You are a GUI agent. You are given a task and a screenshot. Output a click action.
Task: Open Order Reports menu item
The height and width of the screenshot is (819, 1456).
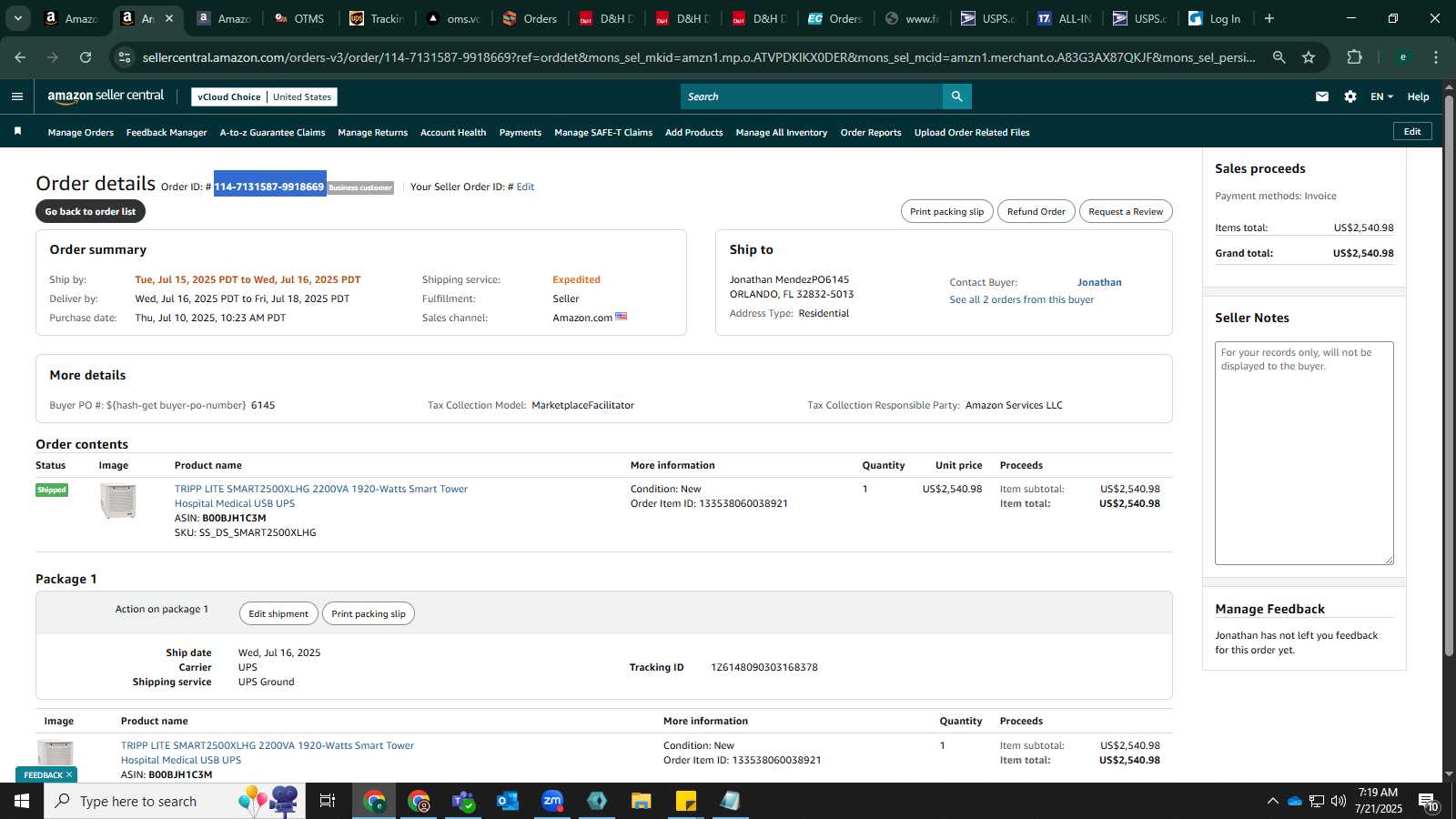871,132
